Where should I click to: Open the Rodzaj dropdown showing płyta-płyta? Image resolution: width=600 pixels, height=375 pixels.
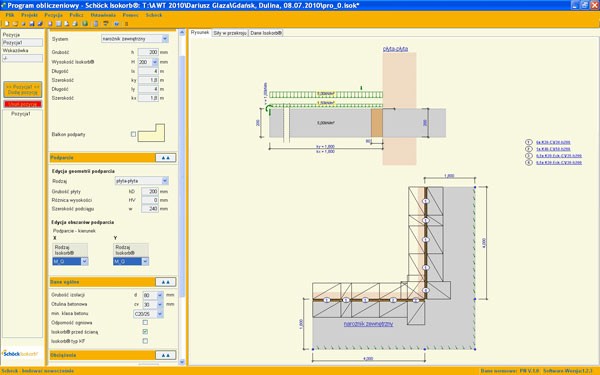tap(142, 181)
